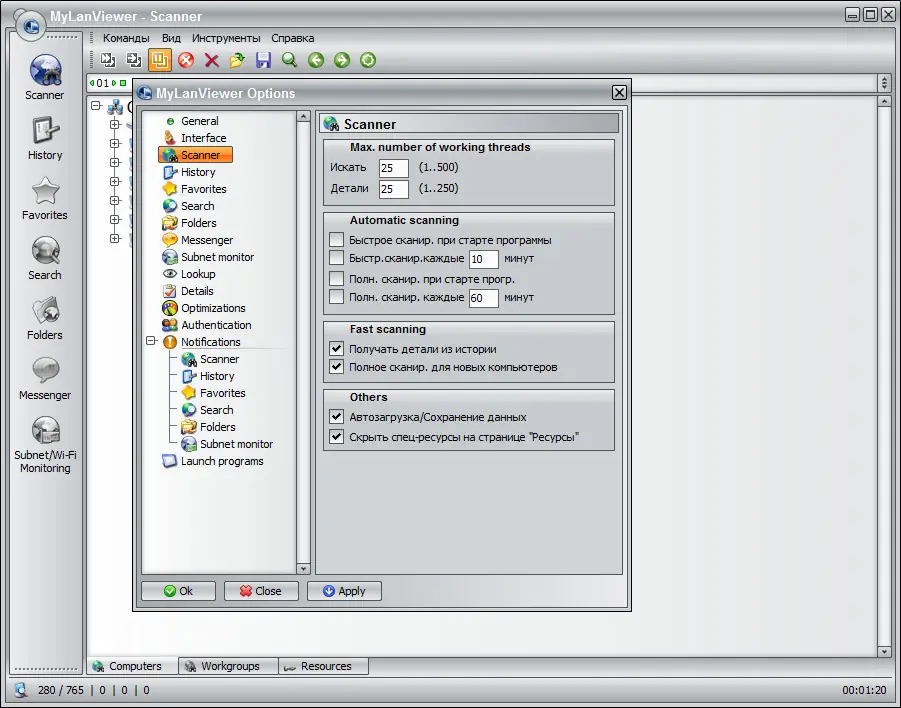This screenshot has width=901, height=708.
Task: Enable 'Полн. сканир. каждые' minutes checkbox
Action: [x=336, y=297]
